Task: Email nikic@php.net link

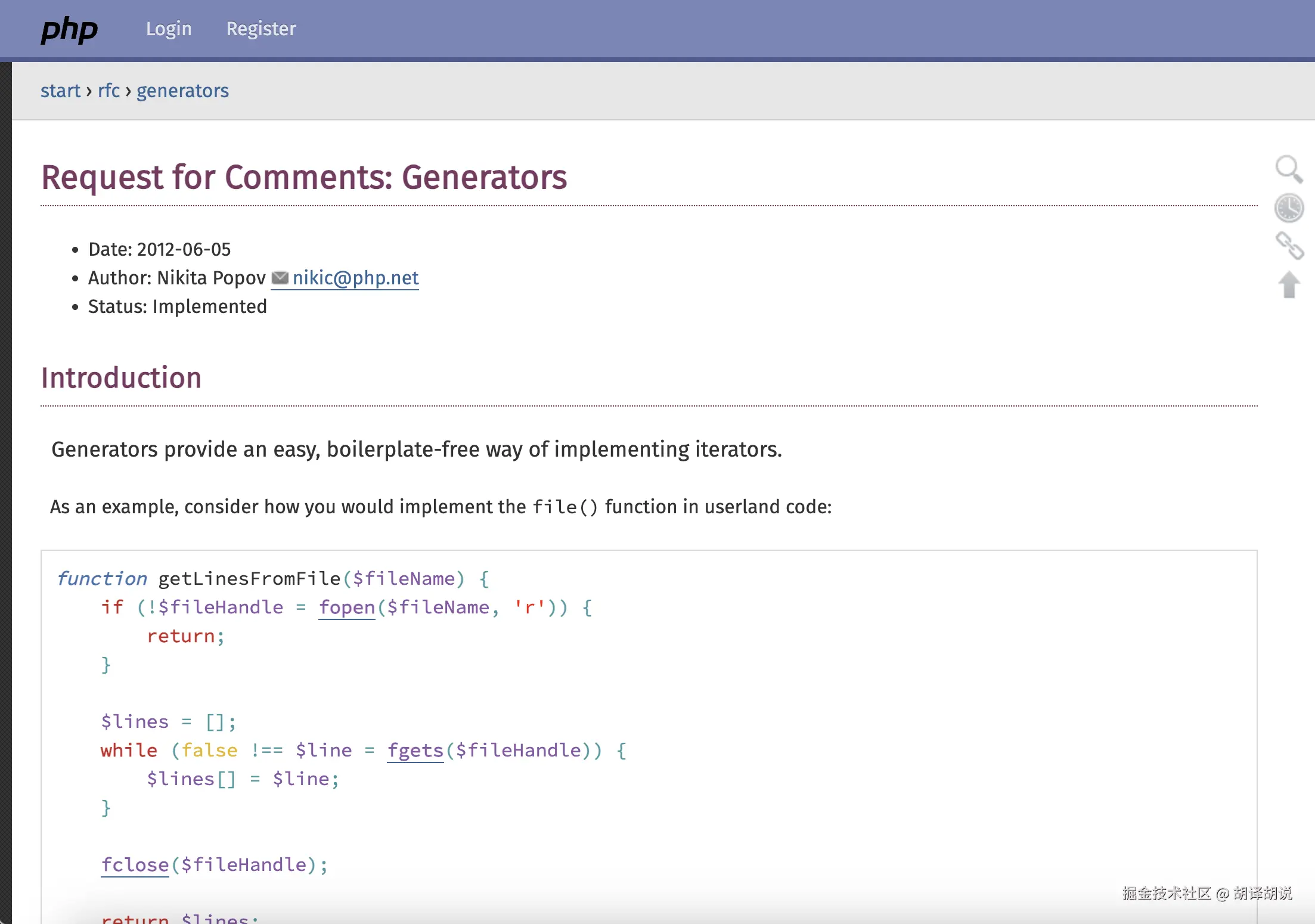Action: [x=355, y=278]
